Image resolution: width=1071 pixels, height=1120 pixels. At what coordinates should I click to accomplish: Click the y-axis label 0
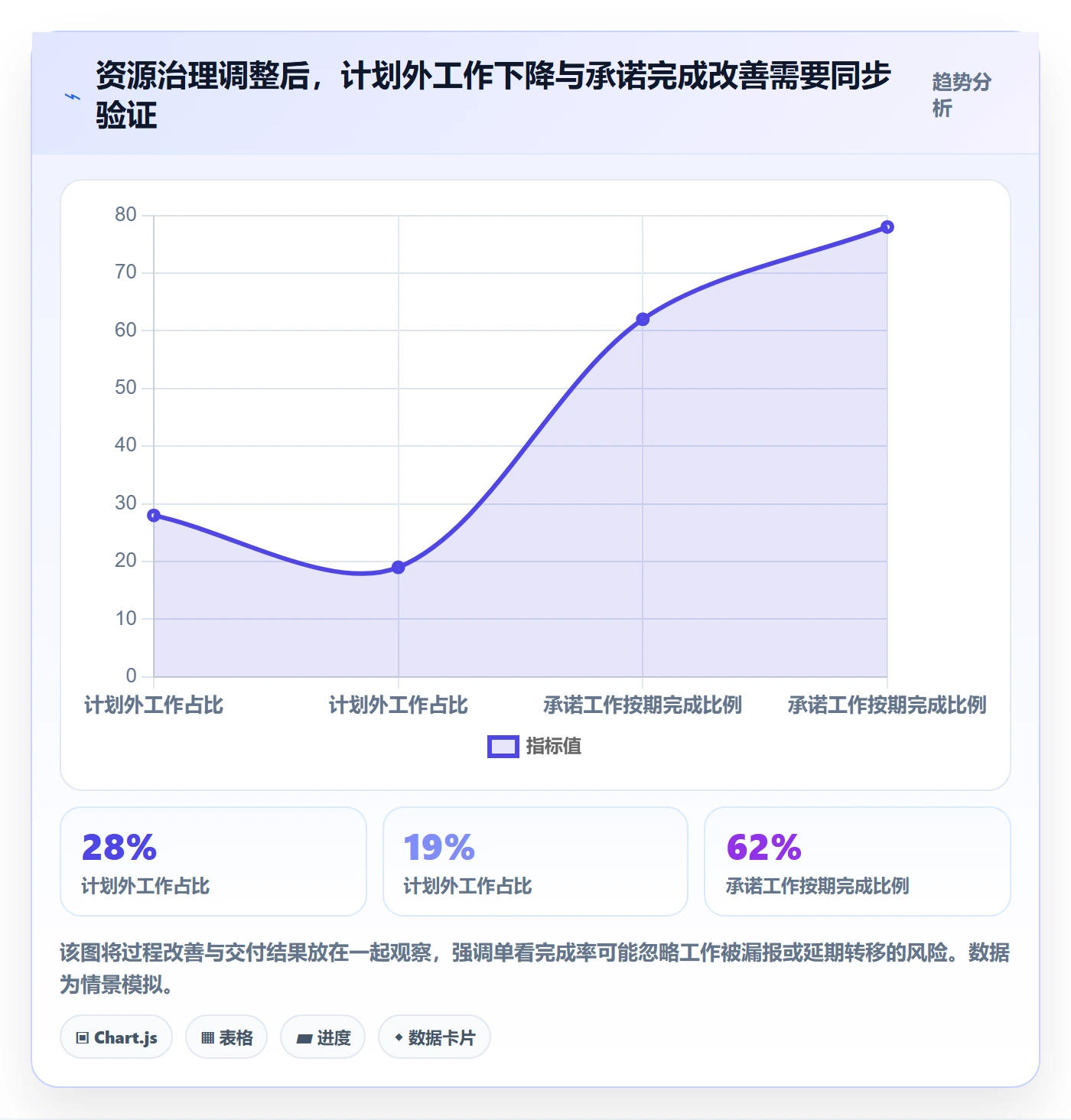[x=131, y=676]
